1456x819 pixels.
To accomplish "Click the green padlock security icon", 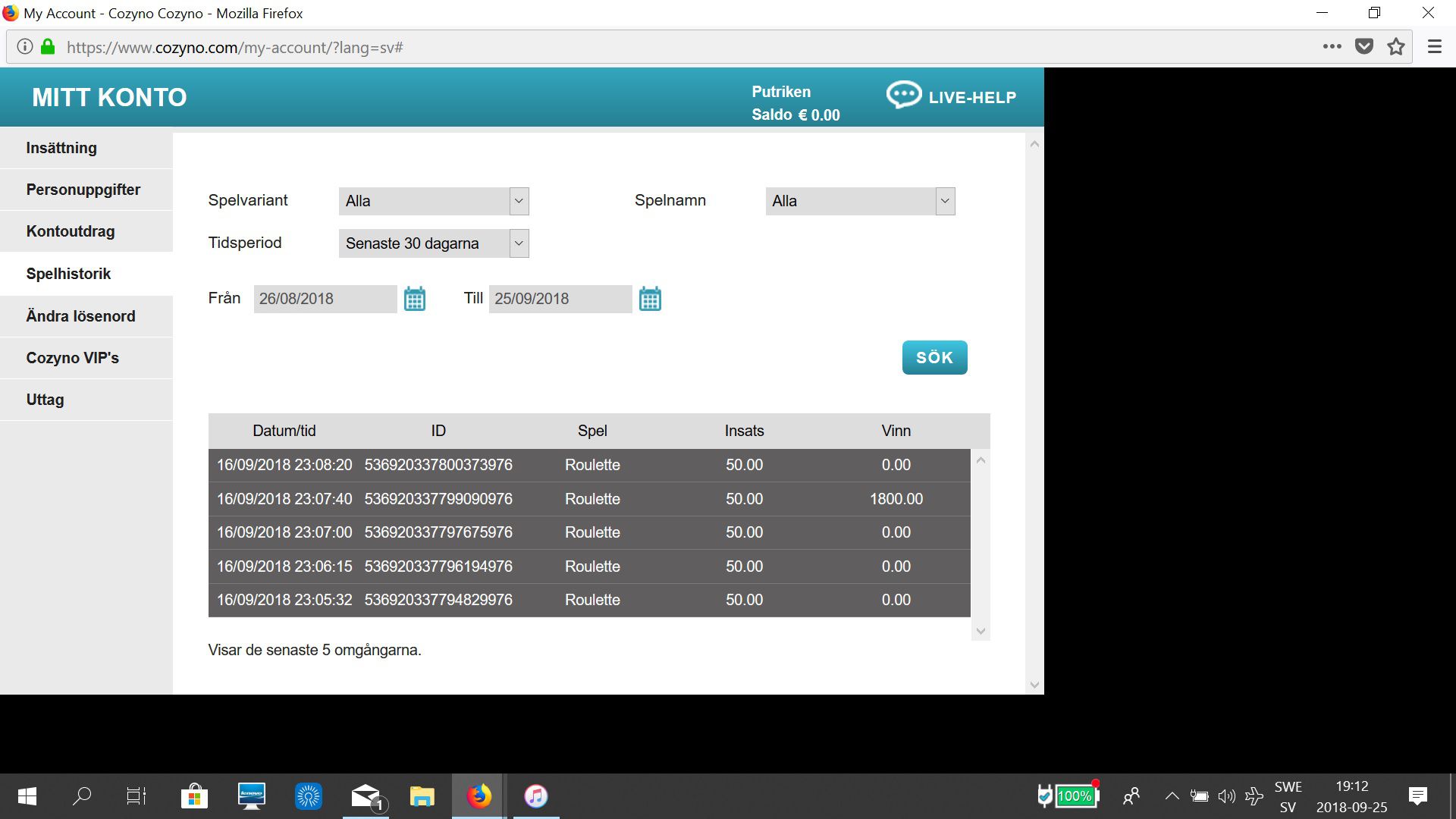I will point(48,47).
